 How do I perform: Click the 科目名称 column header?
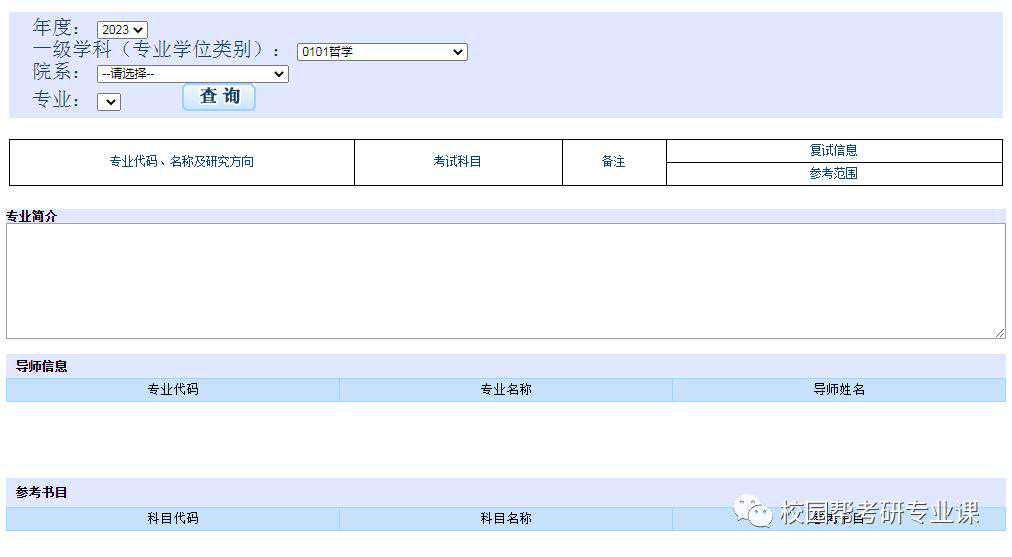click(506, 519)
